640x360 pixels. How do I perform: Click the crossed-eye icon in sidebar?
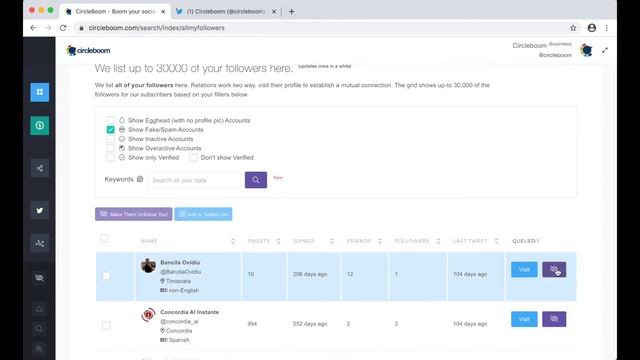pyautogui.click(x=40, y=278)
